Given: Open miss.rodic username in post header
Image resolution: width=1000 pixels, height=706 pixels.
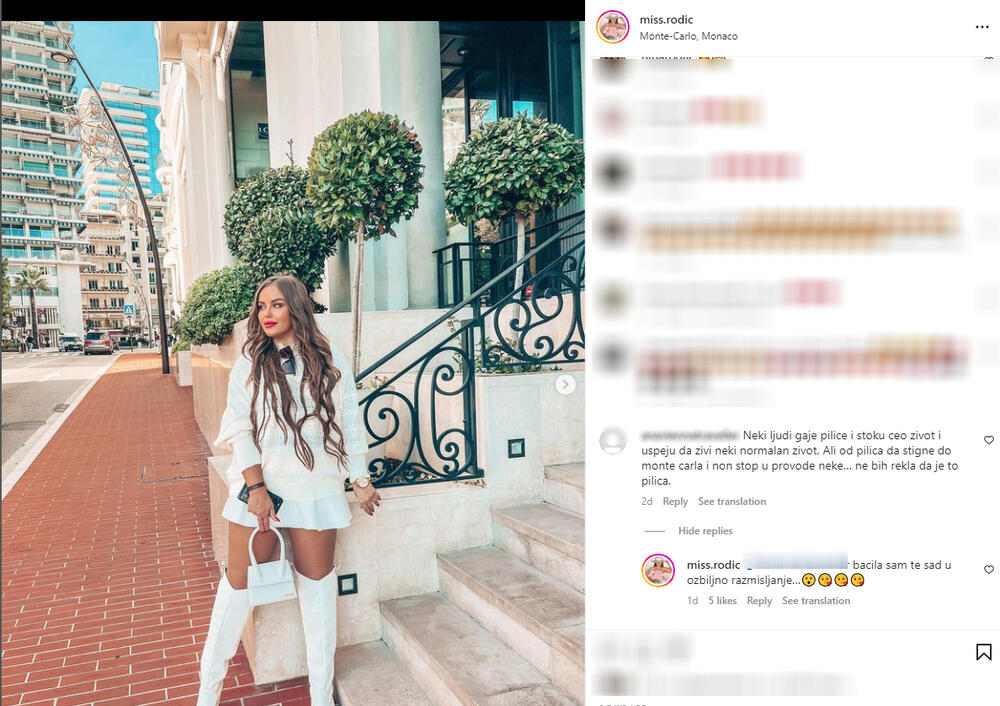Looking at the screenshot, I should [666, 20].
